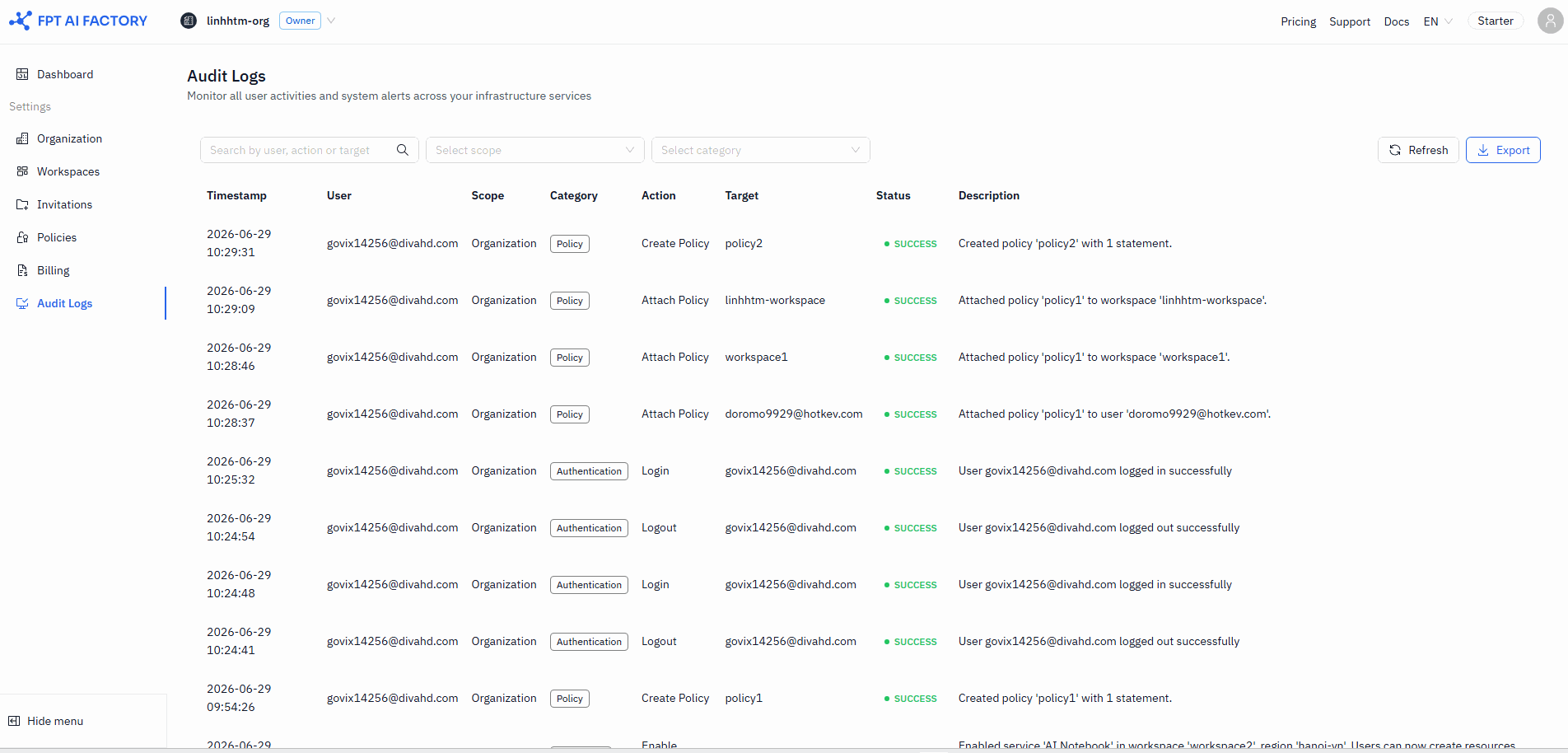Click the Refresh button
This screenshot has height=753, width=1568.
tap(1418, 150)
